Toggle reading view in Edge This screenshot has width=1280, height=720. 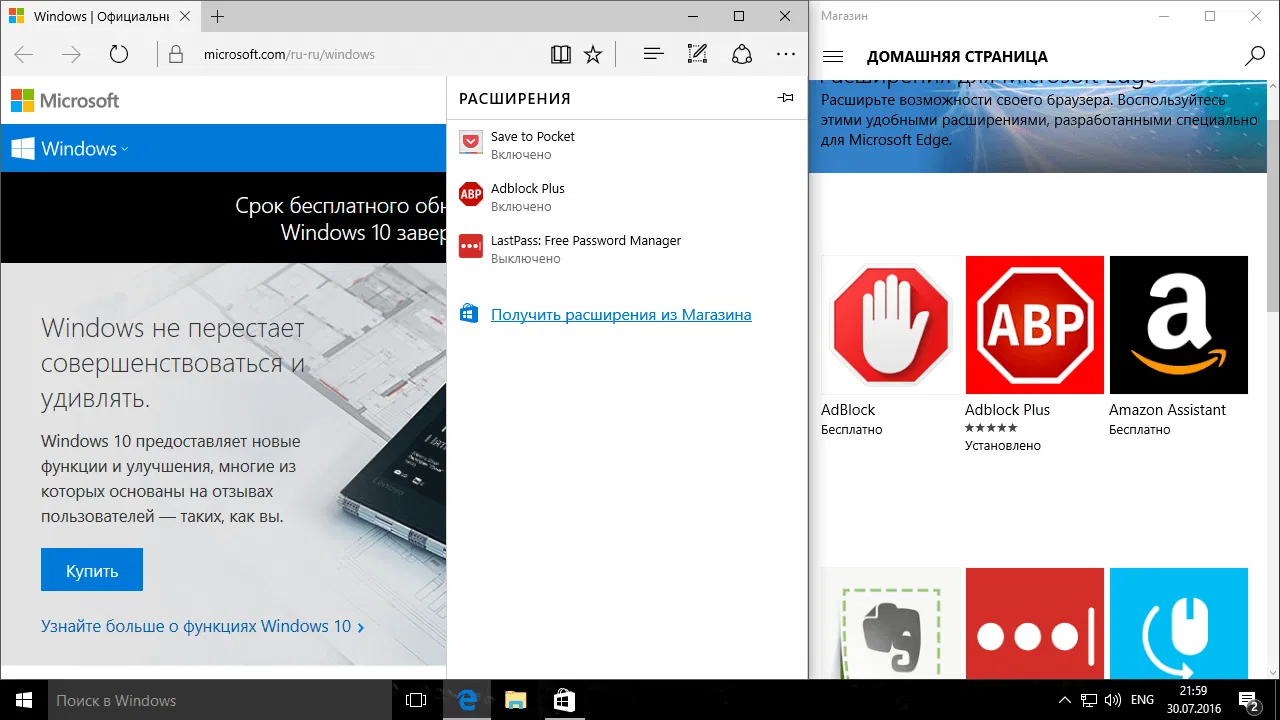click(561, 54)
